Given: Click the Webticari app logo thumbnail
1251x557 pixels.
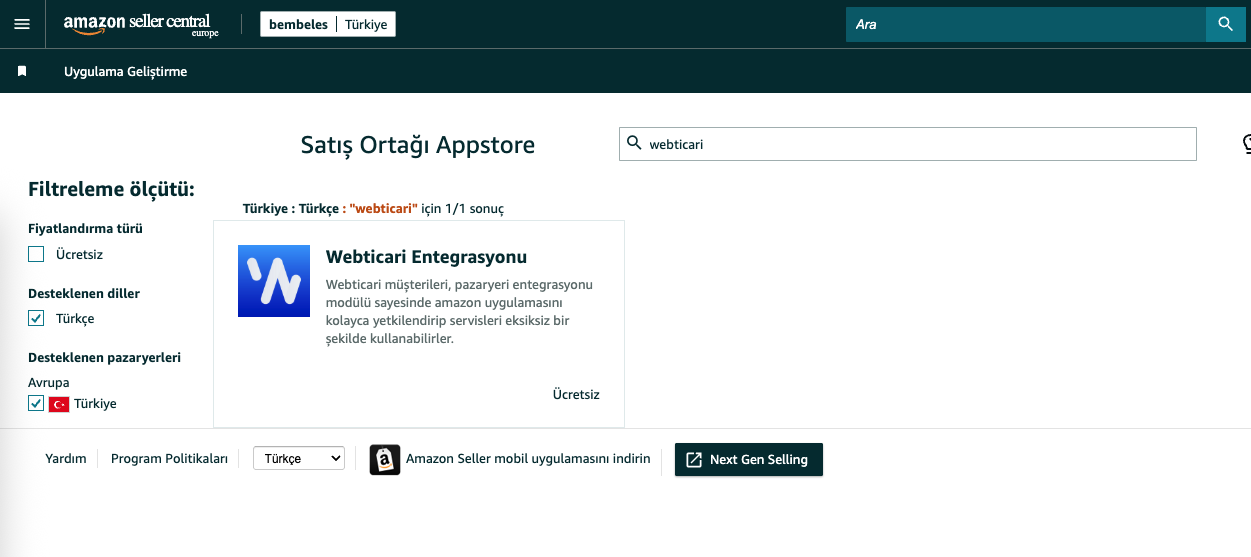Looking at the screenshot, I should [274, 281].
